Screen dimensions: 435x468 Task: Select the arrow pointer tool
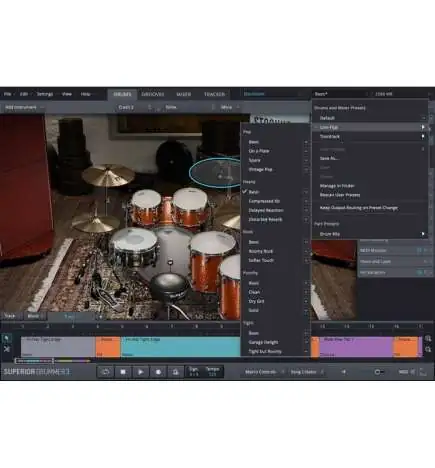[x=6, y=338]
